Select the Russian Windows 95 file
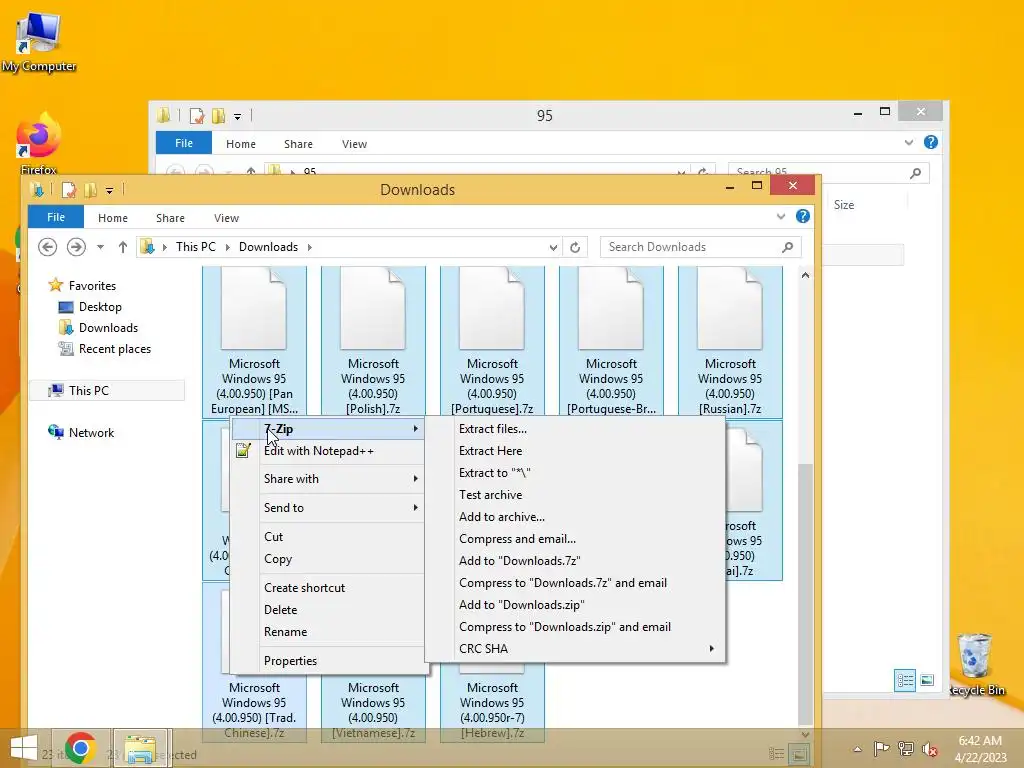The height and width of the screenshot is (768, 1024). (x=730, y=342)
